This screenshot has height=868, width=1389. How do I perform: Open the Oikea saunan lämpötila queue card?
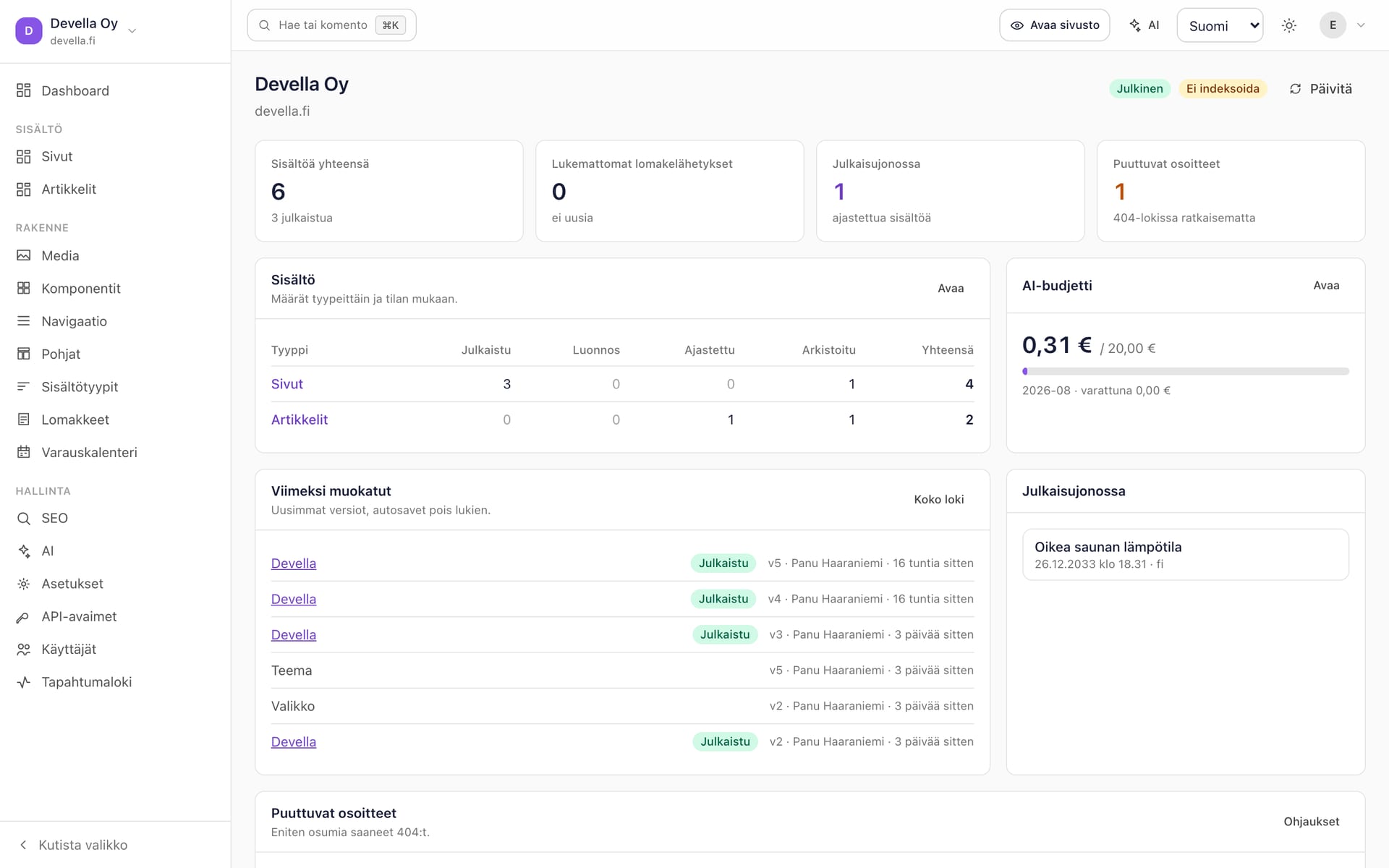point(1186,555)
